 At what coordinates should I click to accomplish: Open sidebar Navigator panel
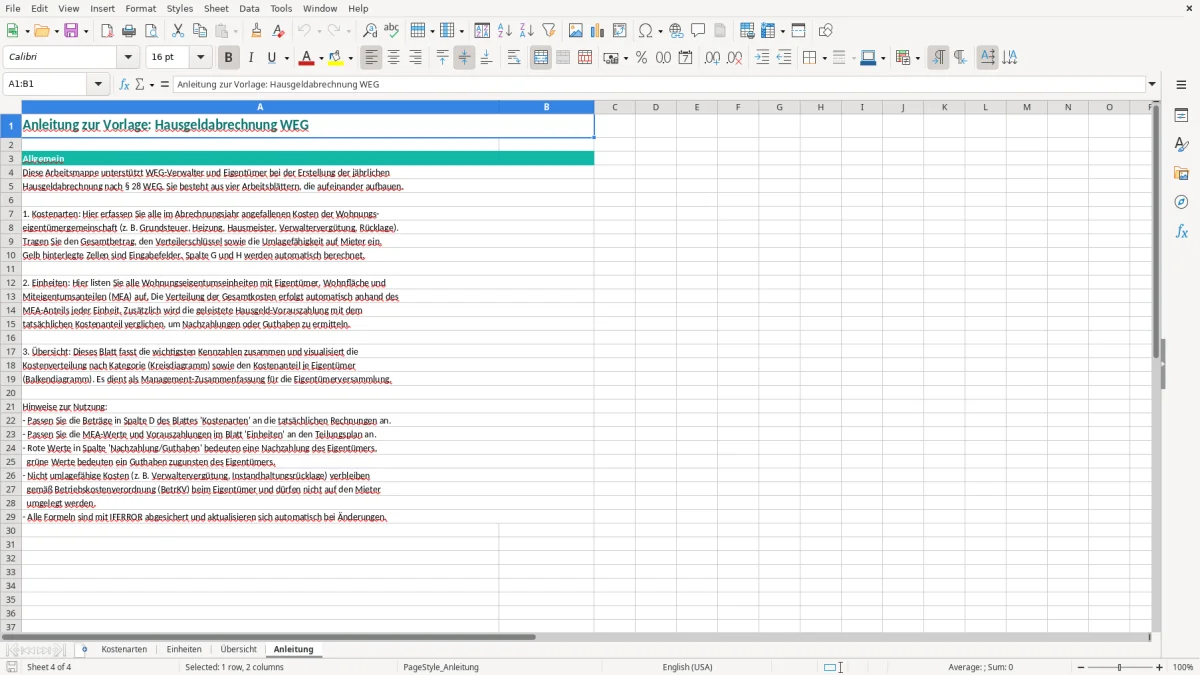[x=1181, y=202]
